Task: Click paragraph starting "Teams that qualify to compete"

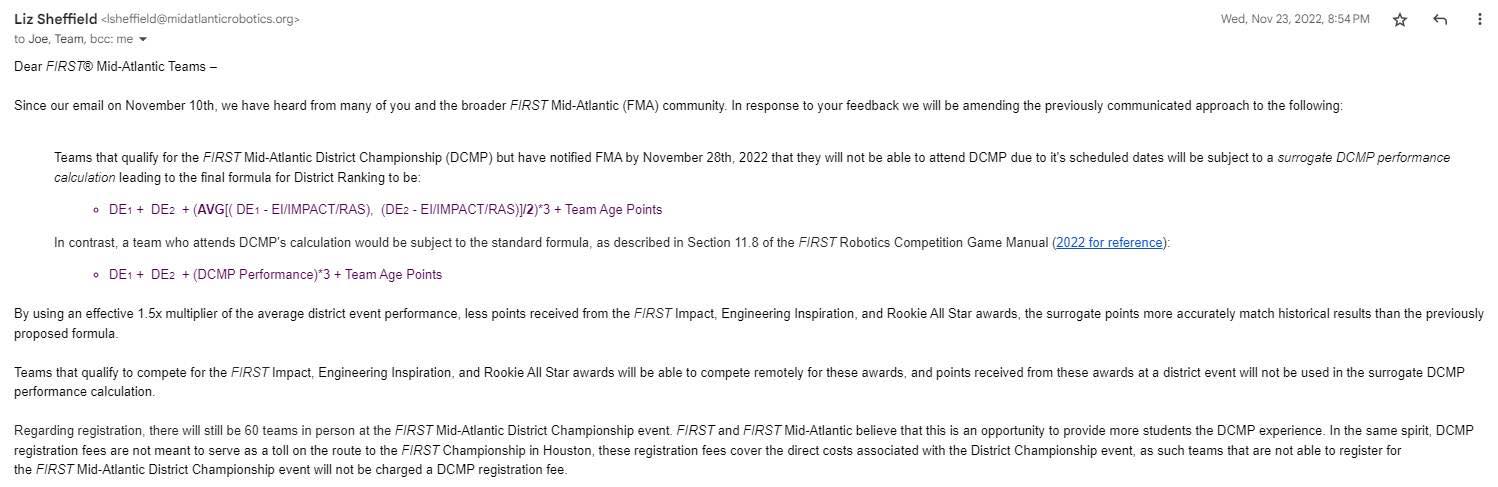Action: click(739, 382)
